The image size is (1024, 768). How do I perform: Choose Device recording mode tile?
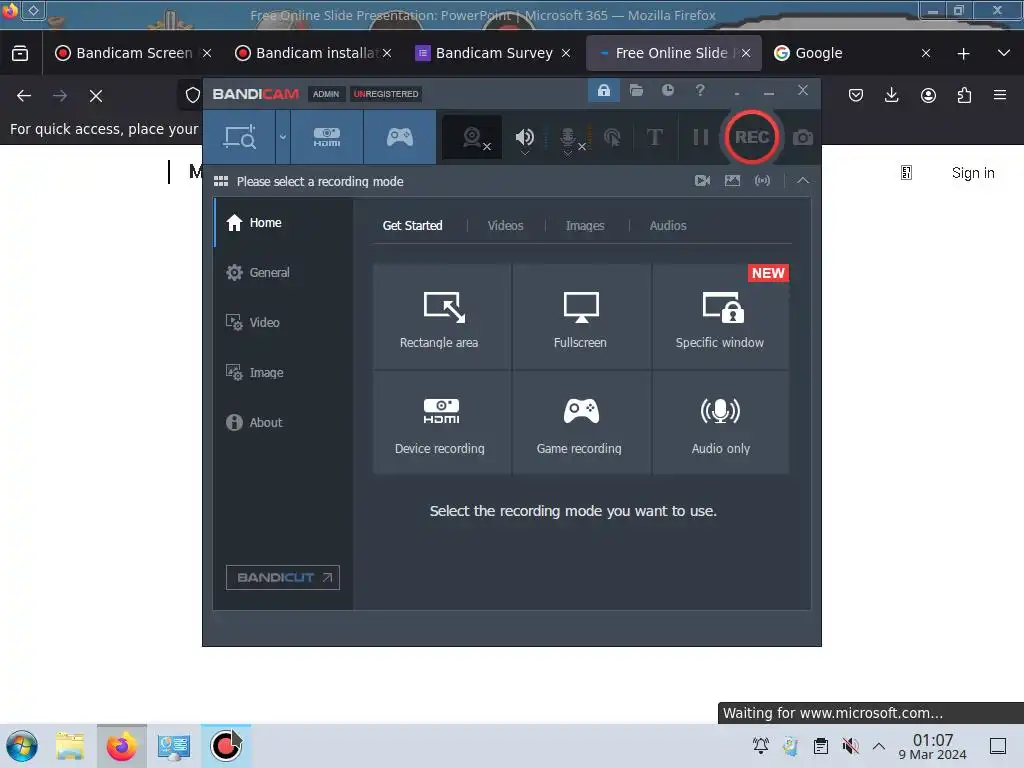pyautogui.click(x=442, y=423)
